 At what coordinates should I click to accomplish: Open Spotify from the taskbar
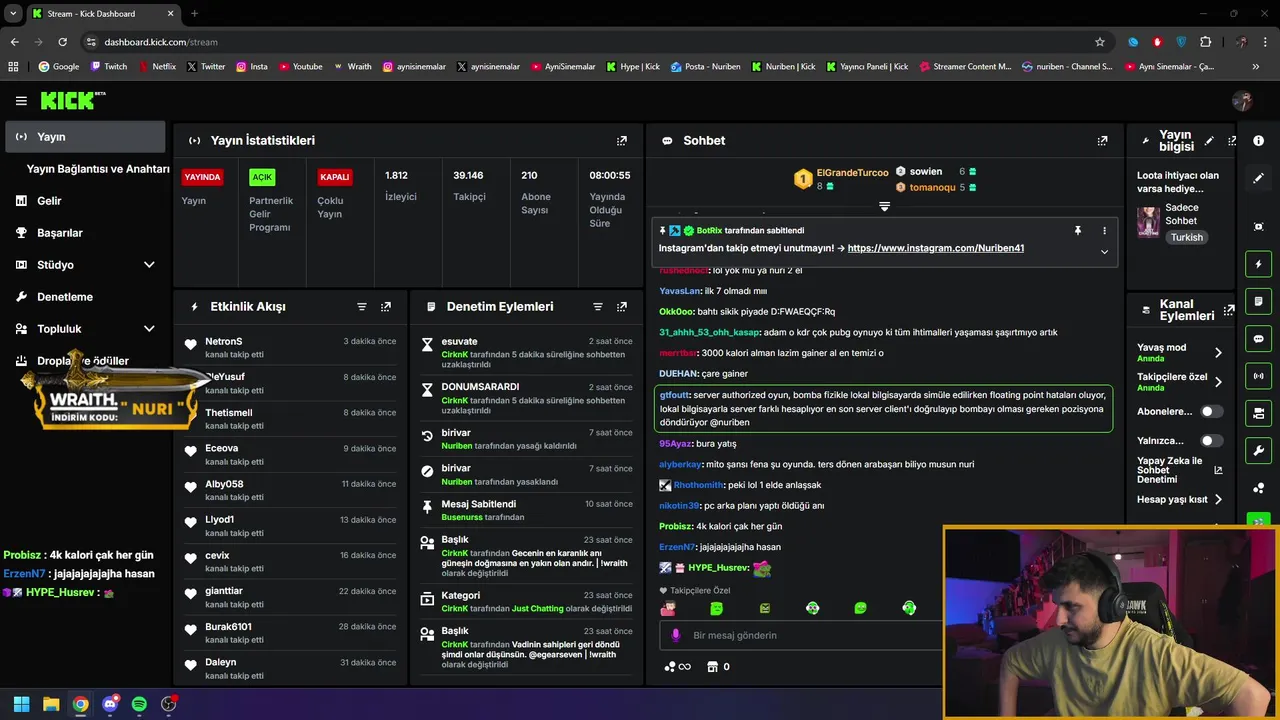coord(139,704)
